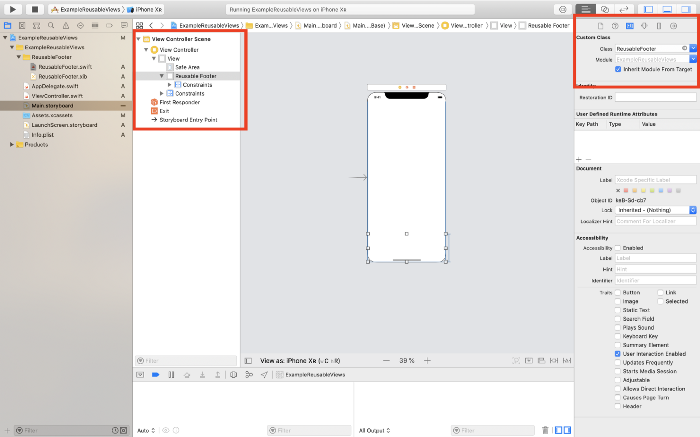This screenshot has height=437, width=700.
Task: Open the Issue navigator warning icon
Action: [66, 25]
